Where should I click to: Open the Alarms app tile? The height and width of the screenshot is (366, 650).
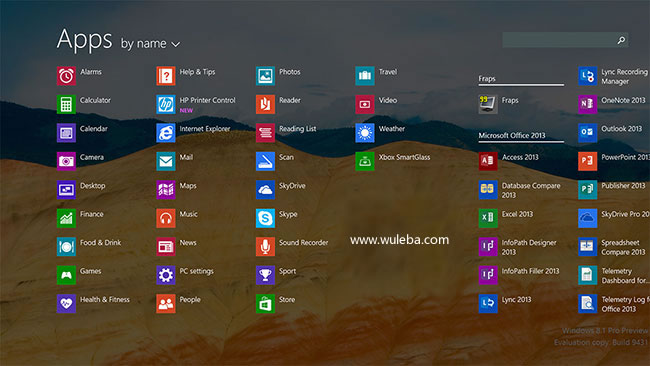tap(66, 76)
